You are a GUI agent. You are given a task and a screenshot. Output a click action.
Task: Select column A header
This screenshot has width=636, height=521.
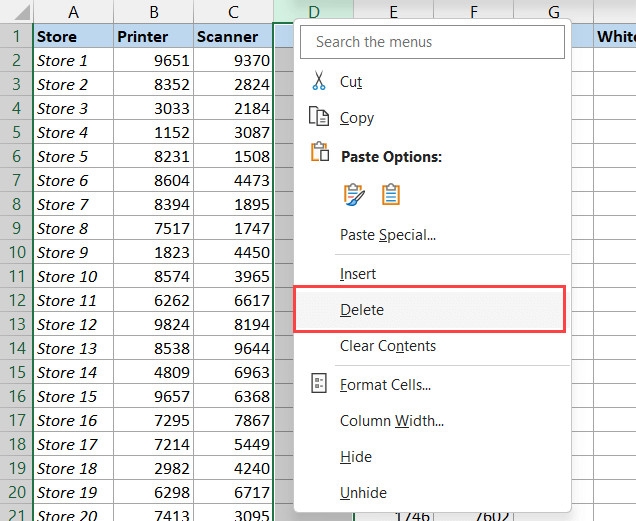[73, 12]
